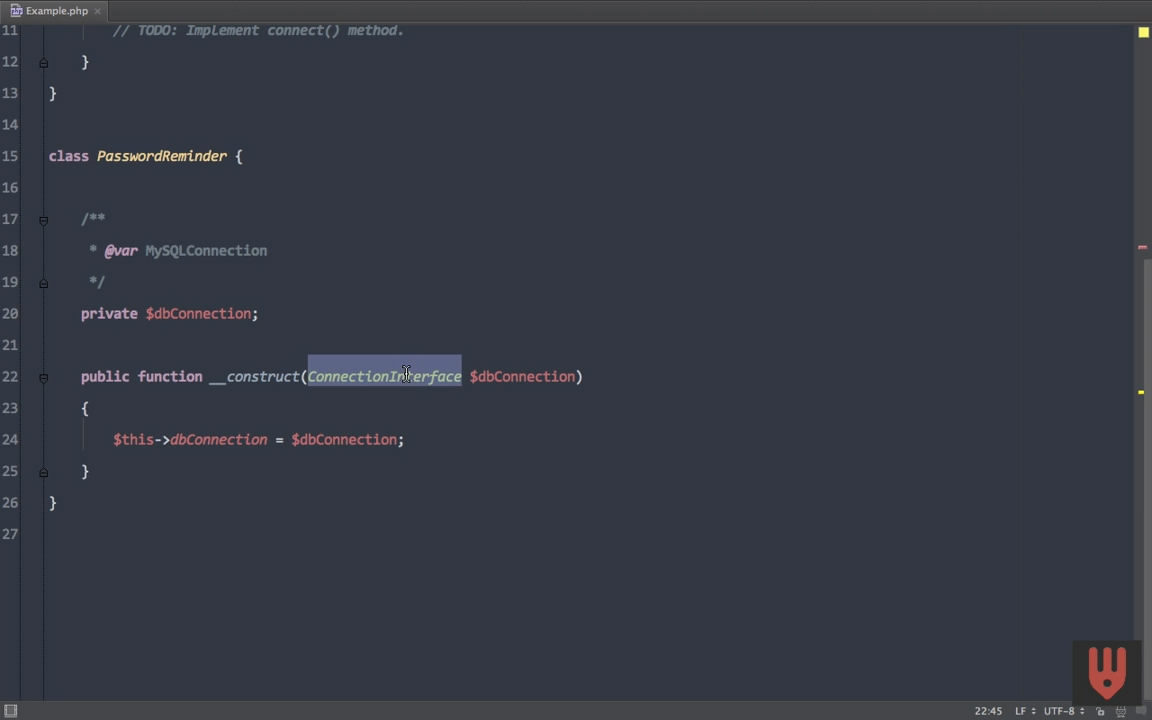The height and width of the screenshot is (720, 1152).
Task: Click the TODO comment on line 11
Action: pyautogui.click(x=258, y=30)
